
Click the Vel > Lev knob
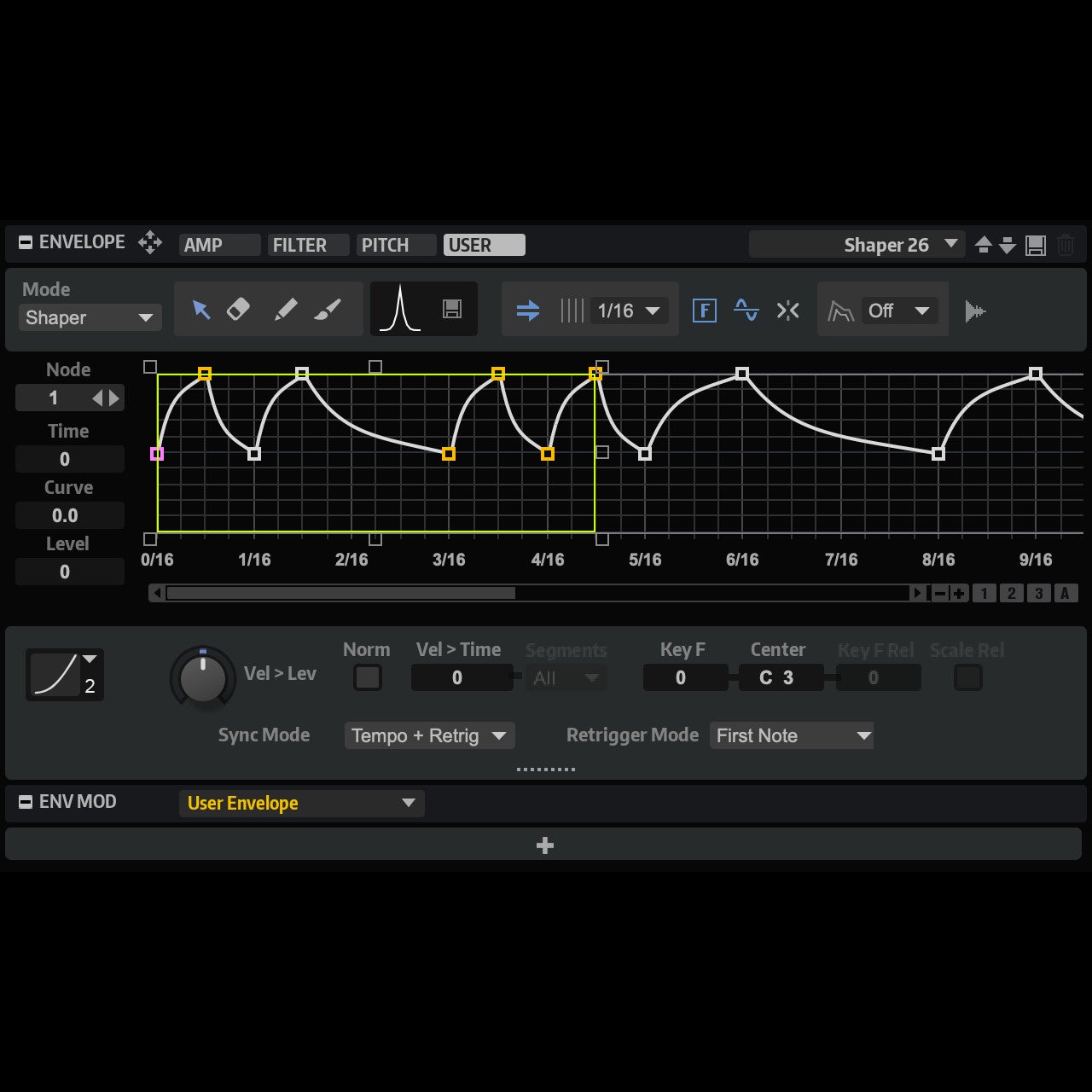click(203, 679)
